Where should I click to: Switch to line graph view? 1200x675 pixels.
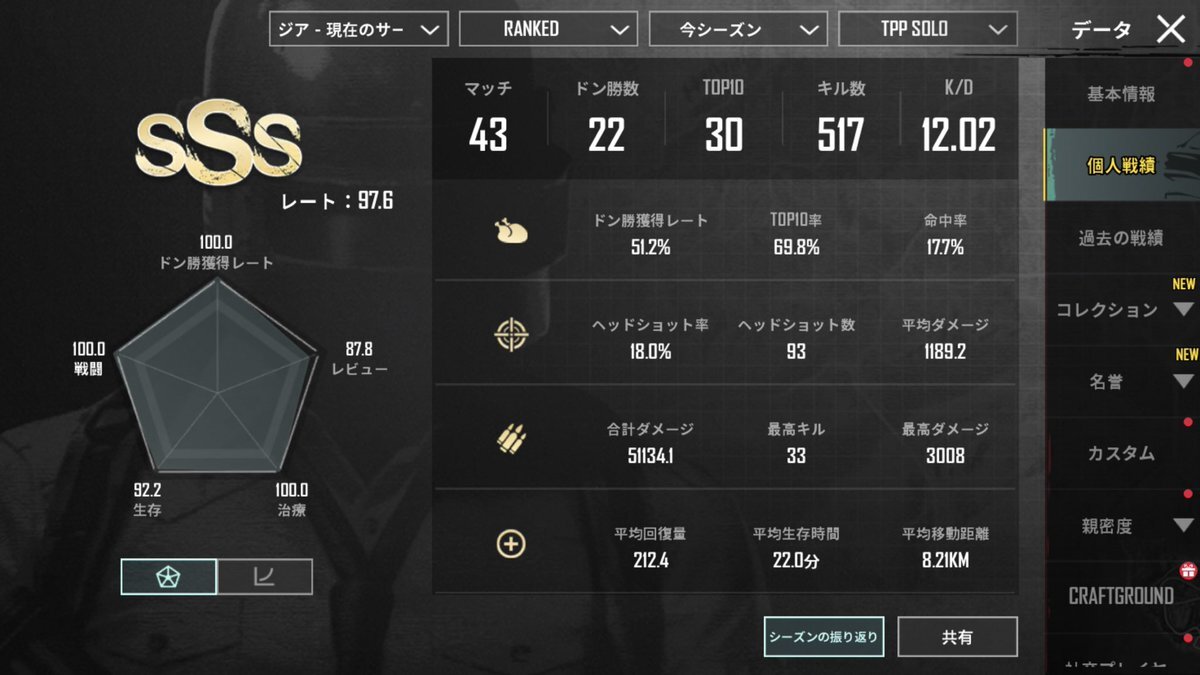(265, 576)
